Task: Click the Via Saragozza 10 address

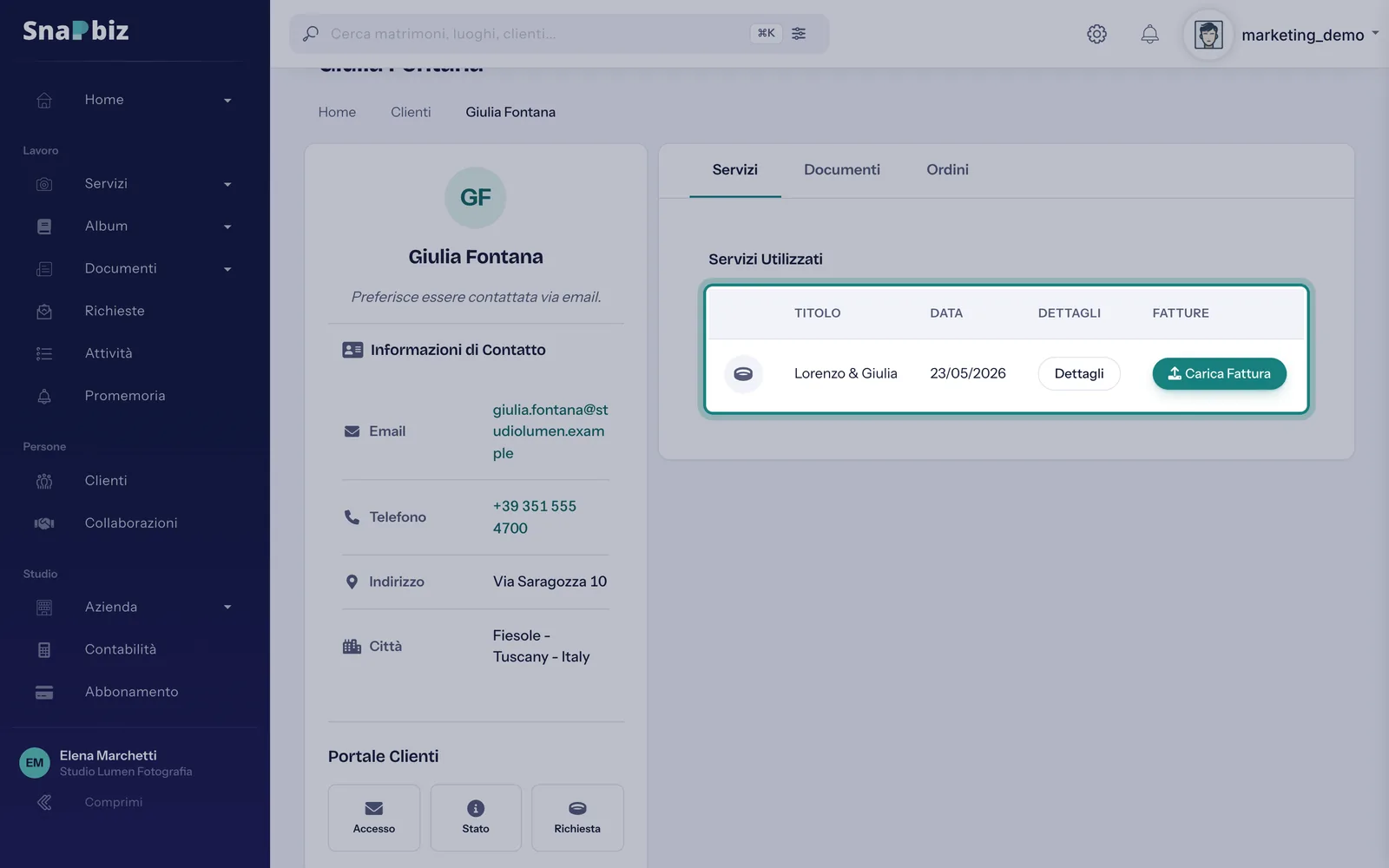Action: 550,582
